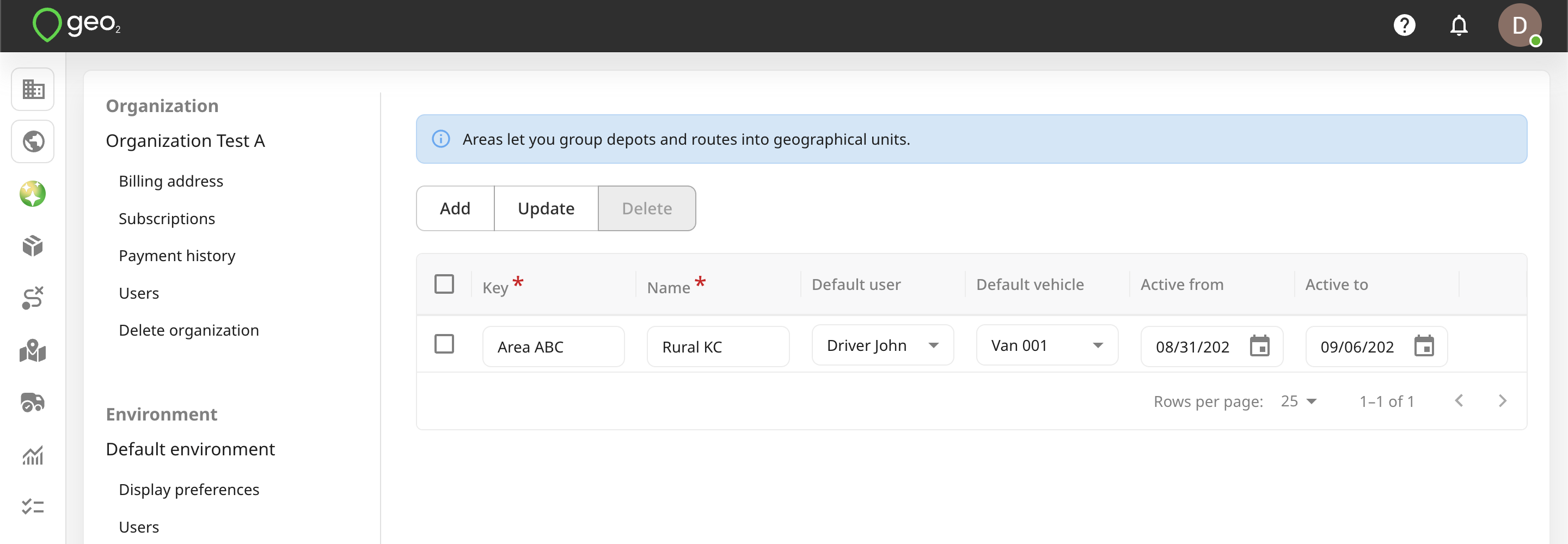Click the Area ABC key field
The height and width of the screenshot is (544, 1568).
pos(553,347)
